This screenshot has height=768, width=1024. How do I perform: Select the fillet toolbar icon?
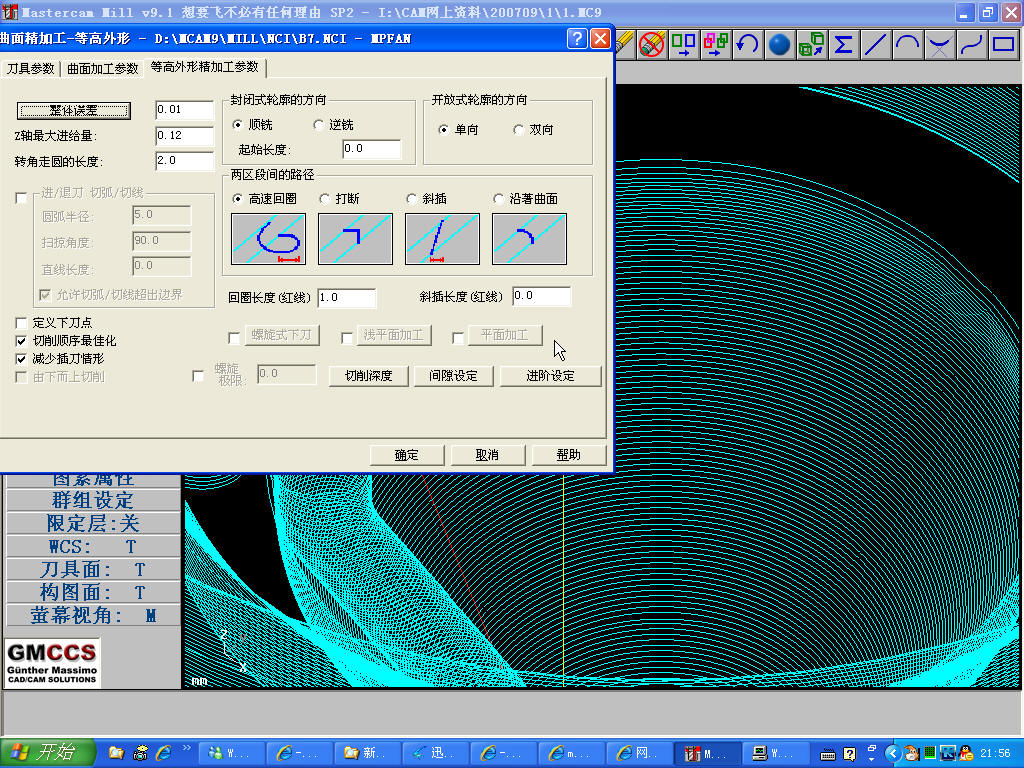click(939, 44)
